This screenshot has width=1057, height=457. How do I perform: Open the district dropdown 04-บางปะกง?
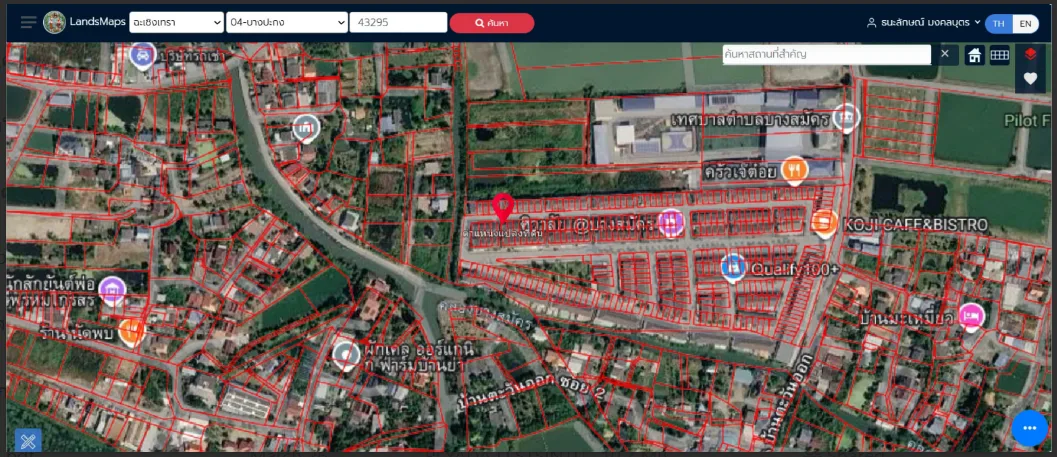286,22
